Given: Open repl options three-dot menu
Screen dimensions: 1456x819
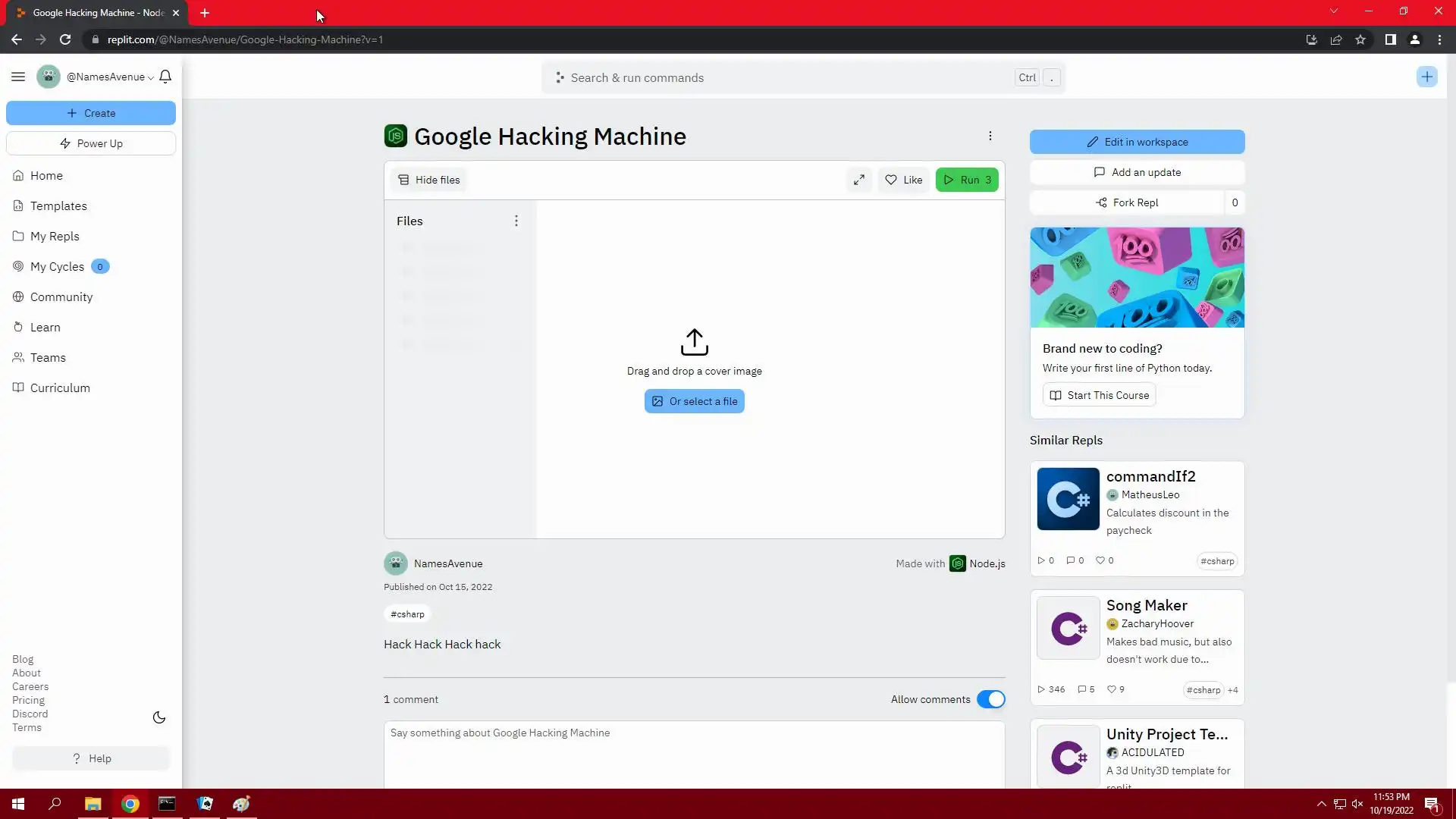Looking at the screenshot, I should (990, 136).
